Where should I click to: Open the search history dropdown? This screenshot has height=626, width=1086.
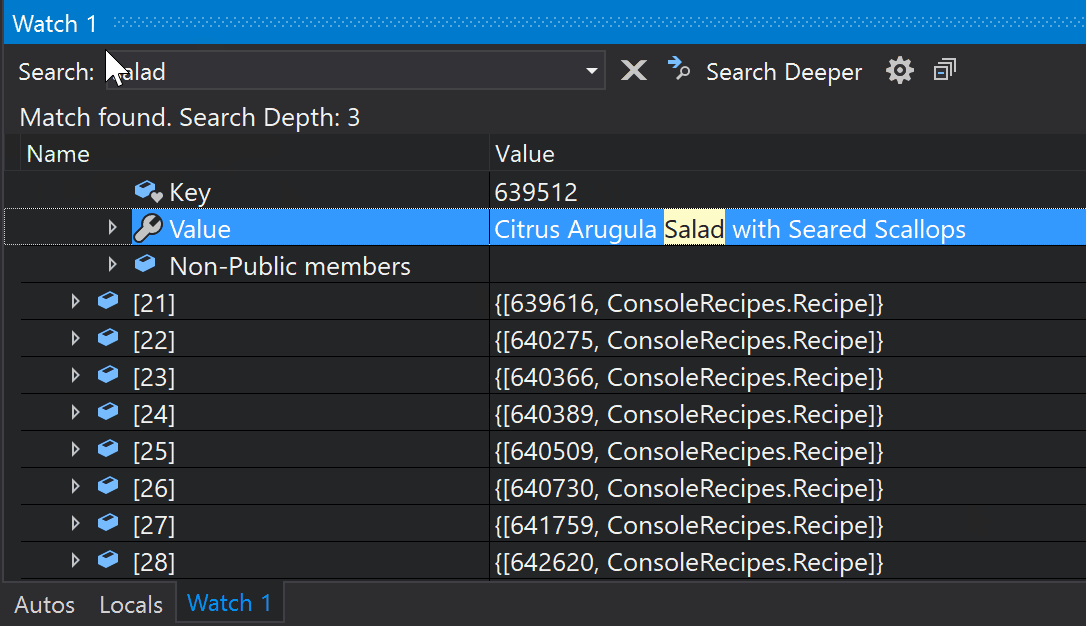click(x=592, y=70)
